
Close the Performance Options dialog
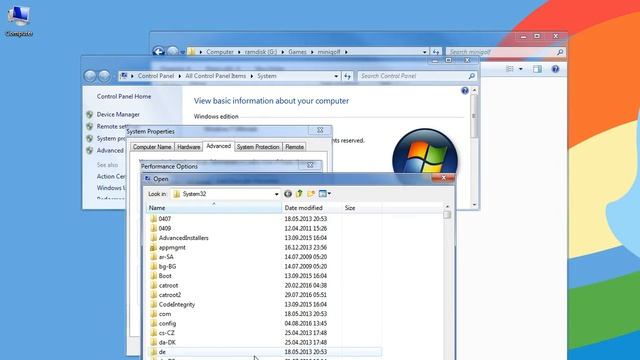[310, 165]
